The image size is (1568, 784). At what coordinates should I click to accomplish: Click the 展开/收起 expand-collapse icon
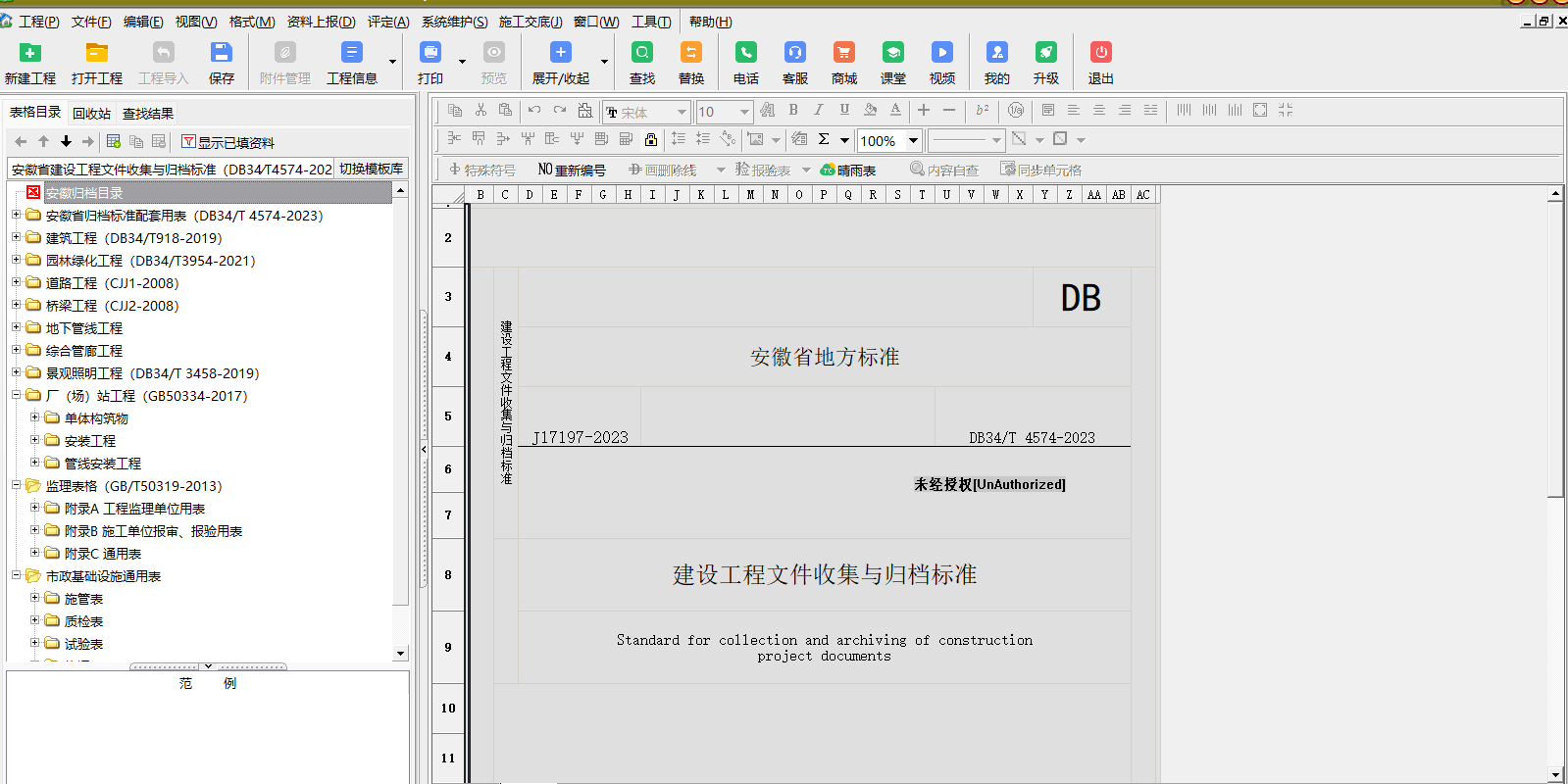click(x=560, y=54)
